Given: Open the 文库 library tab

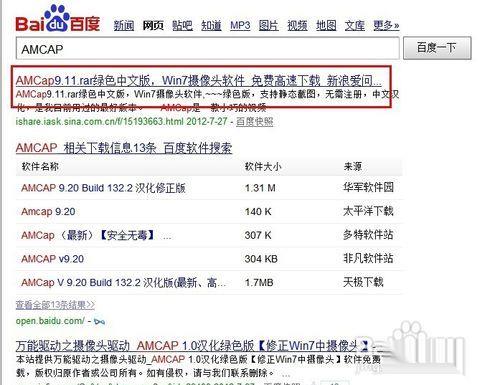Looking at the screenshot, I should click(x=355, y=25).
